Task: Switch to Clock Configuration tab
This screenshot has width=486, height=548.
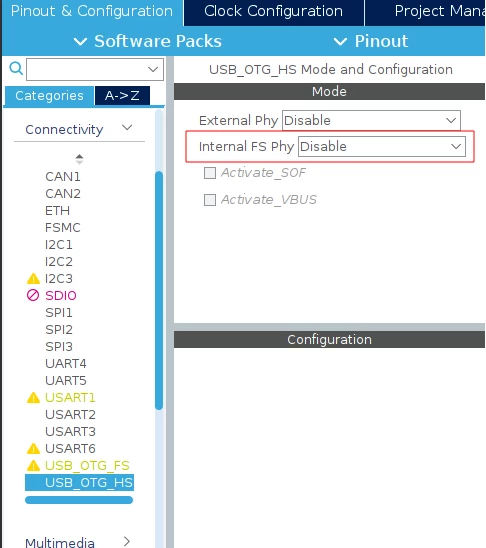Action: 274,12
